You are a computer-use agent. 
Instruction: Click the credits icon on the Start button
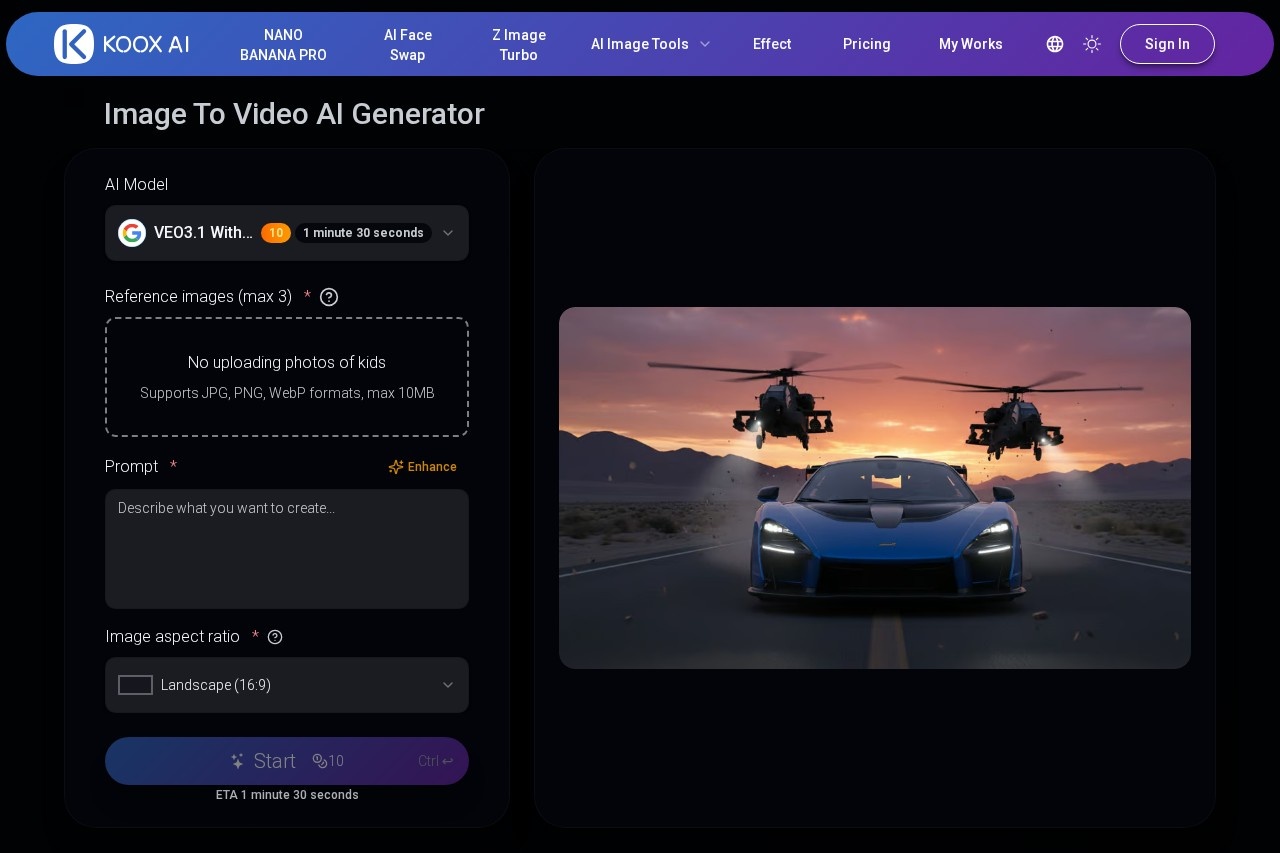(x=322, y=761)
